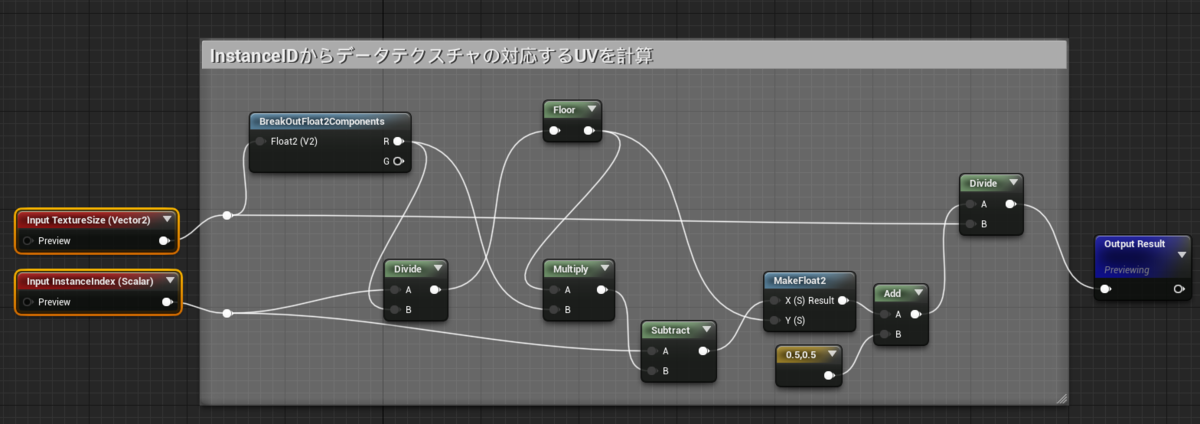Click the Subtract node input pin A

[652, 351]
